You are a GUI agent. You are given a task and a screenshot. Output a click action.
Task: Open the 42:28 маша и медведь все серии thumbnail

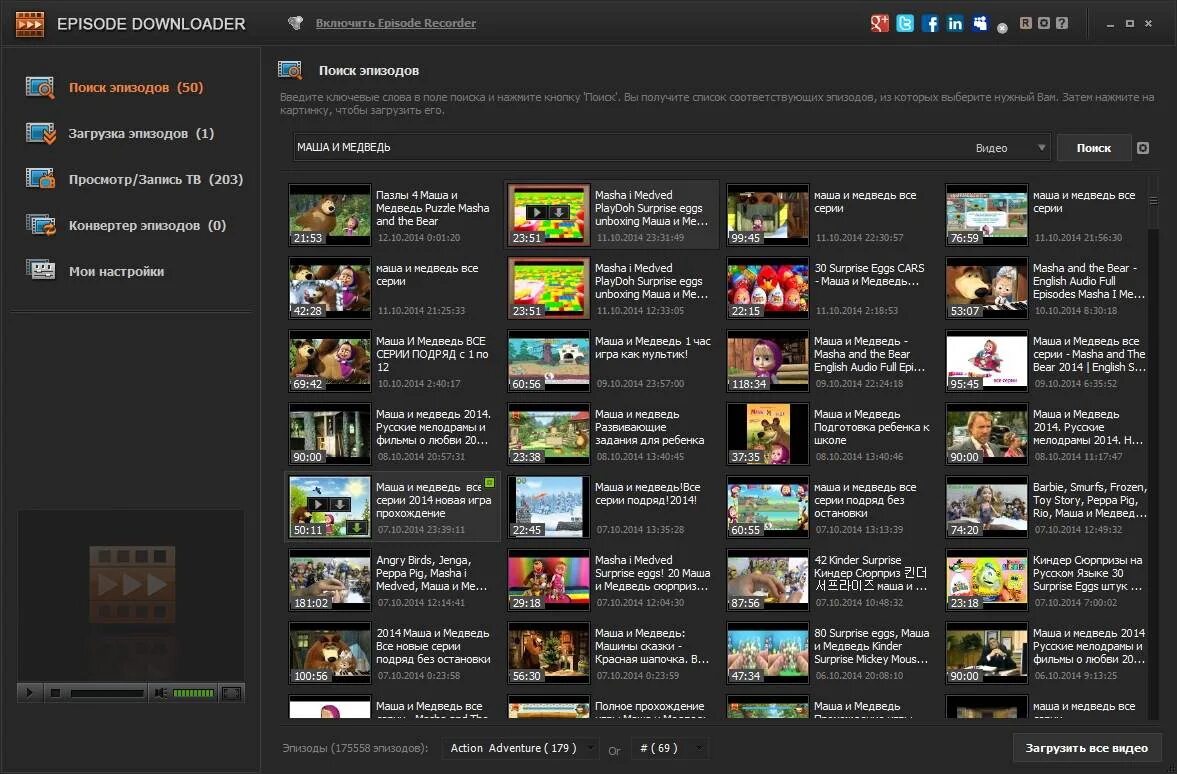330,288
